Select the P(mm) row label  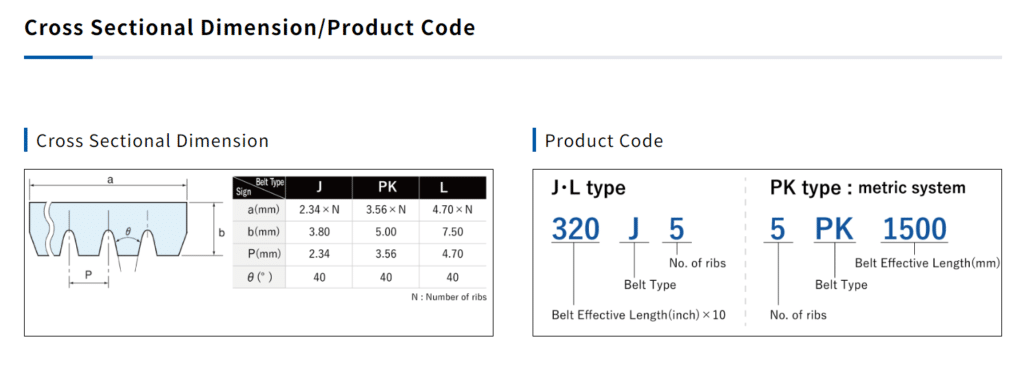coord(259,255)
